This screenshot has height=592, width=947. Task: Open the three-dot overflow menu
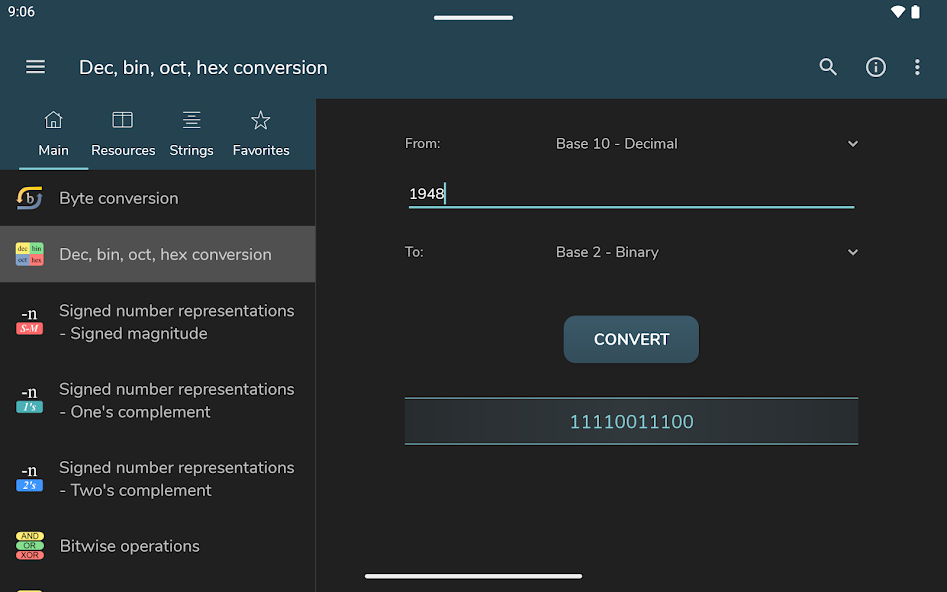pos(917,67)
